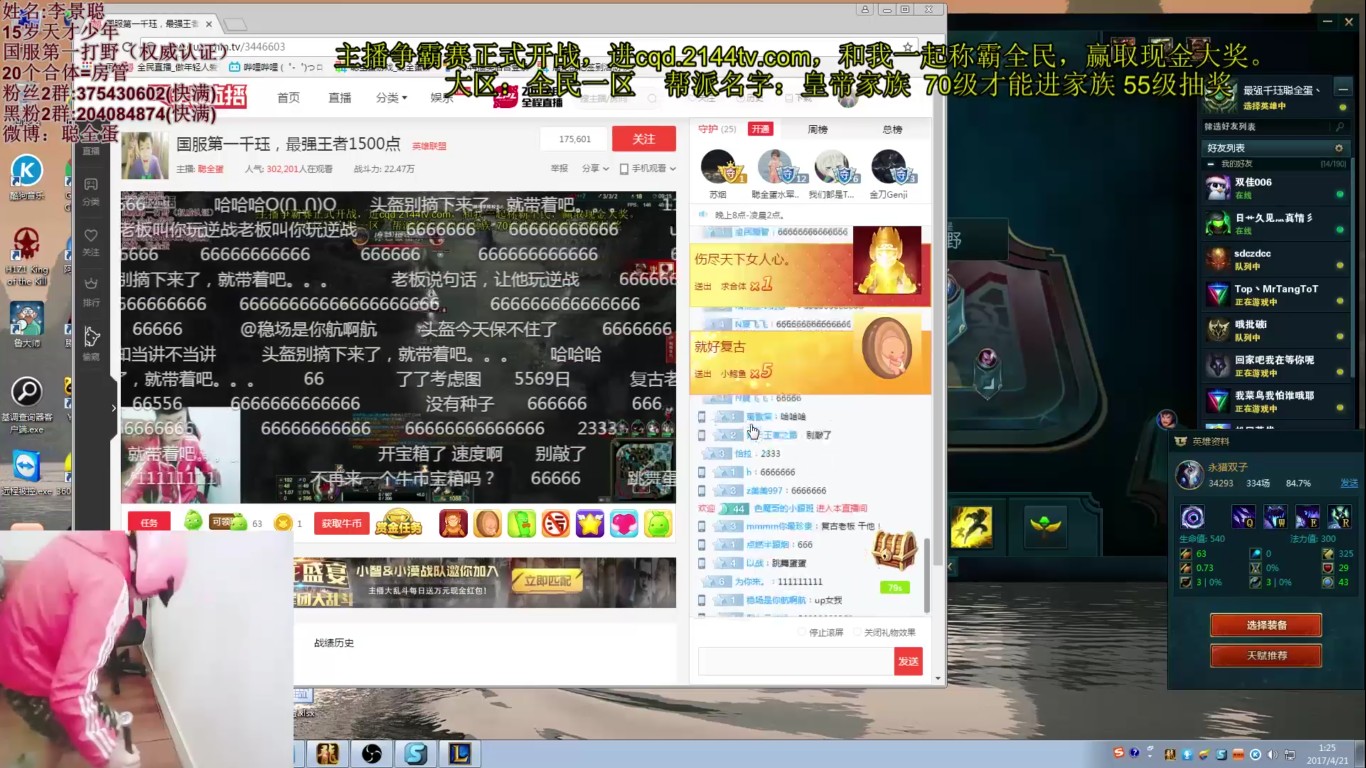Send the yellow star gift
The image size is (1366, 768).
(589, 523)
